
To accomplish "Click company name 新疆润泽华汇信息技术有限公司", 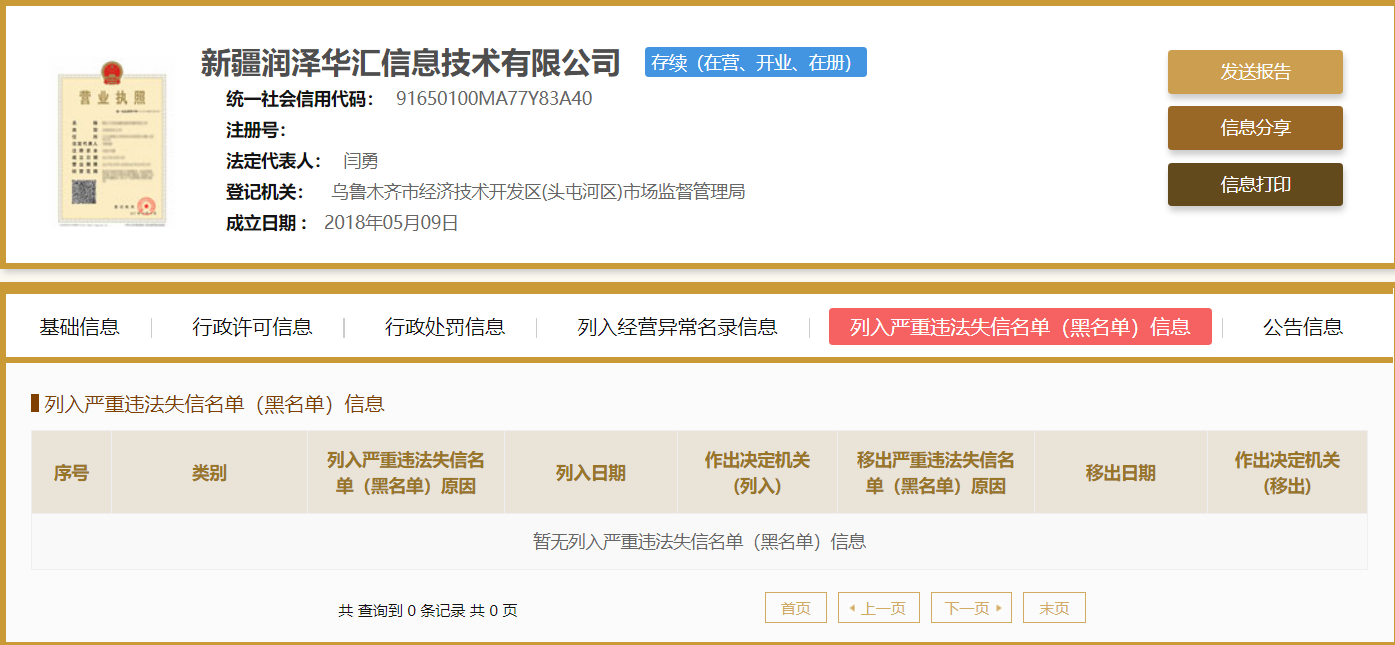I will 411,62.
